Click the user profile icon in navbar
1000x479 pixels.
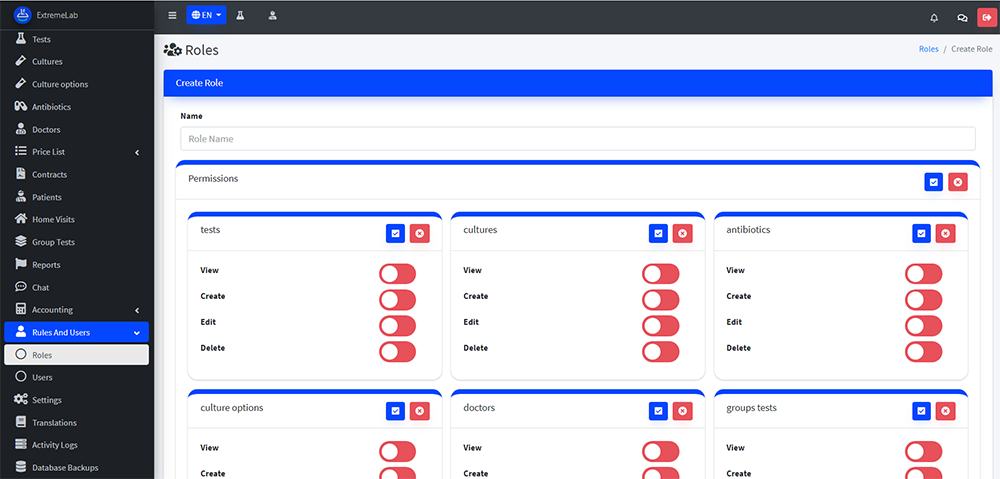coord(273,16)
